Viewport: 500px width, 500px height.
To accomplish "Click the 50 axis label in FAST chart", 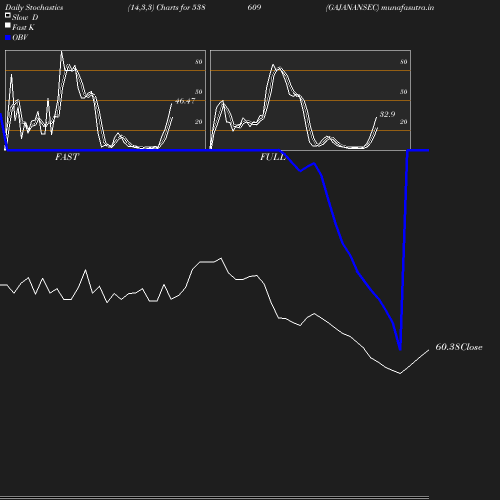I will click(x=199, y=92).
